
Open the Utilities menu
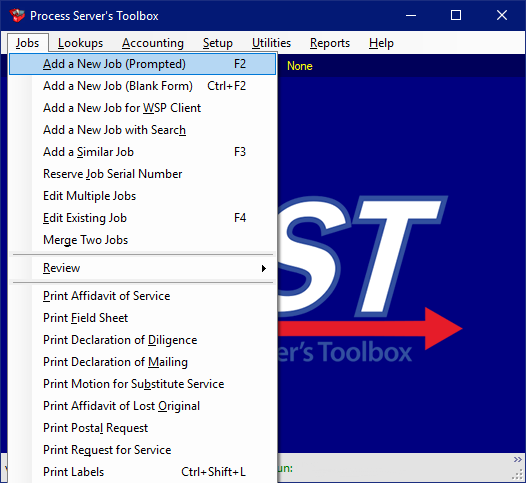coord(271,43)
